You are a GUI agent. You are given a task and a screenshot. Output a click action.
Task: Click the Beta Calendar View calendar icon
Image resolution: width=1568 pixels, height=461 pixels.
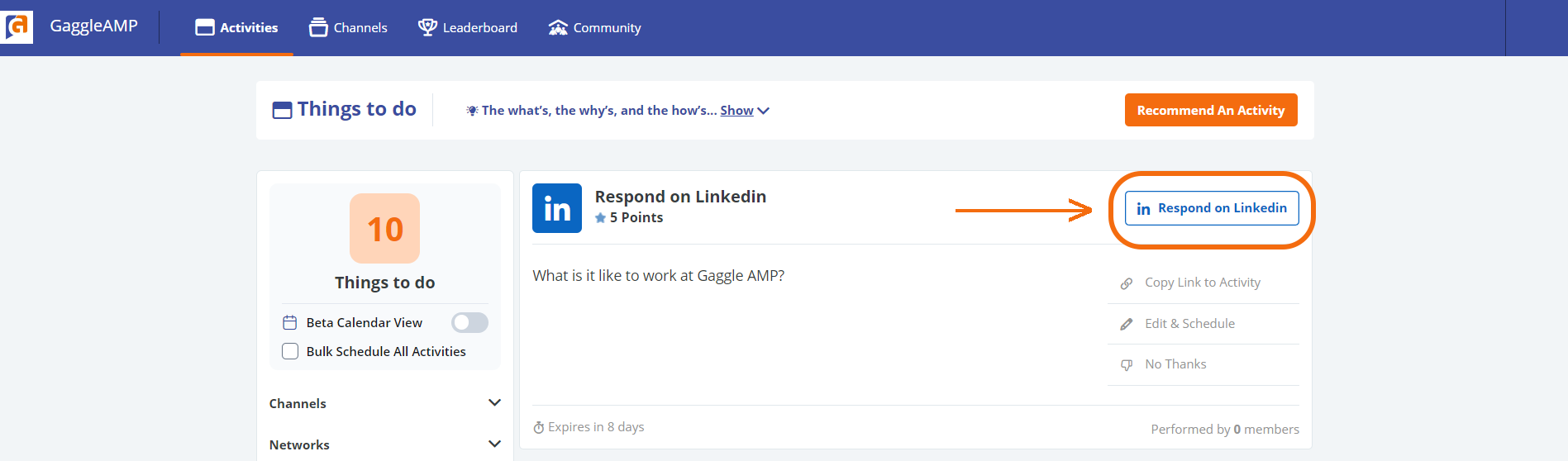[x=289, y=322]
